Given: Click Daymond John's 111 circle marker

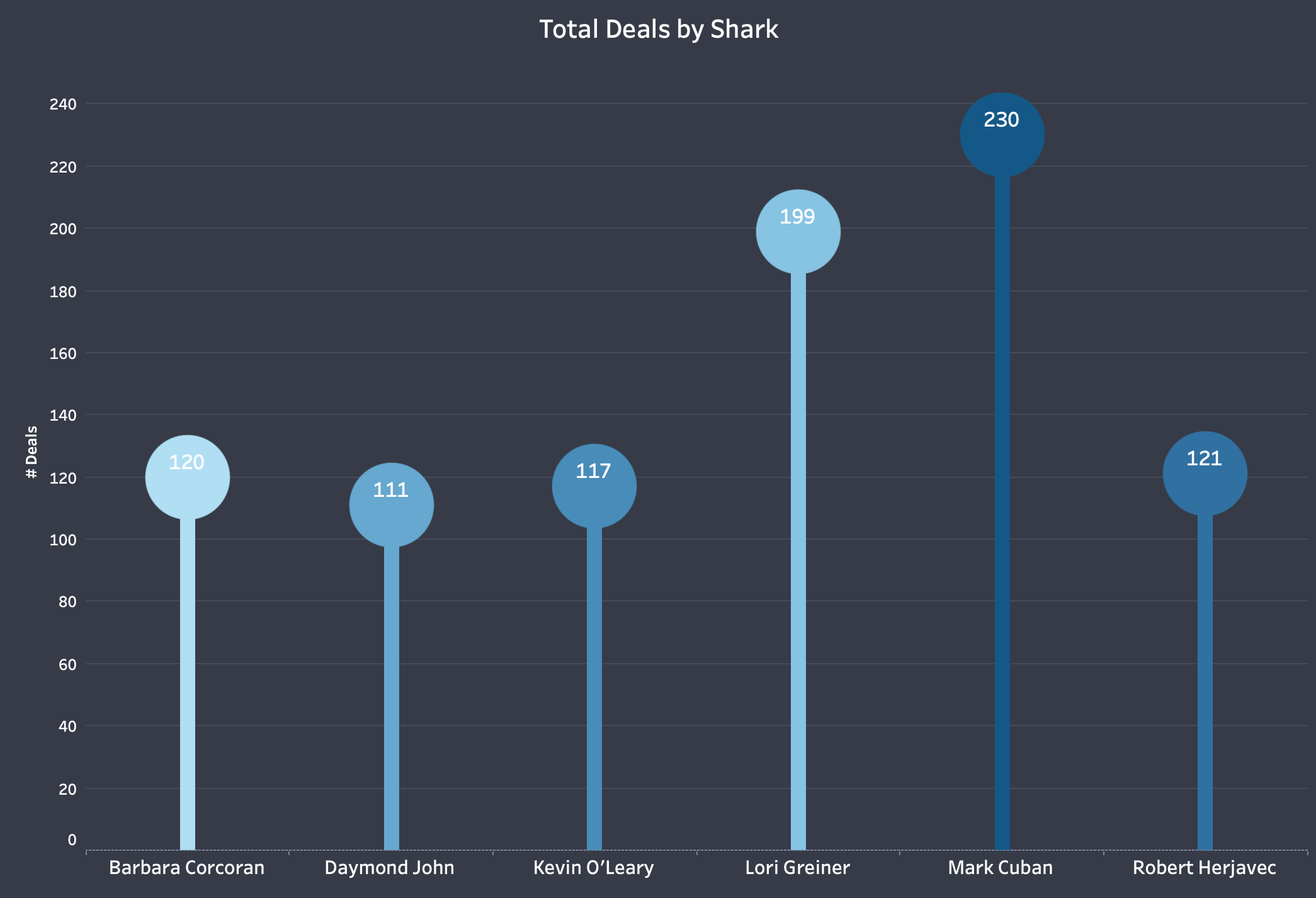Looking at the screenshot, I should (x=391, y=505).
